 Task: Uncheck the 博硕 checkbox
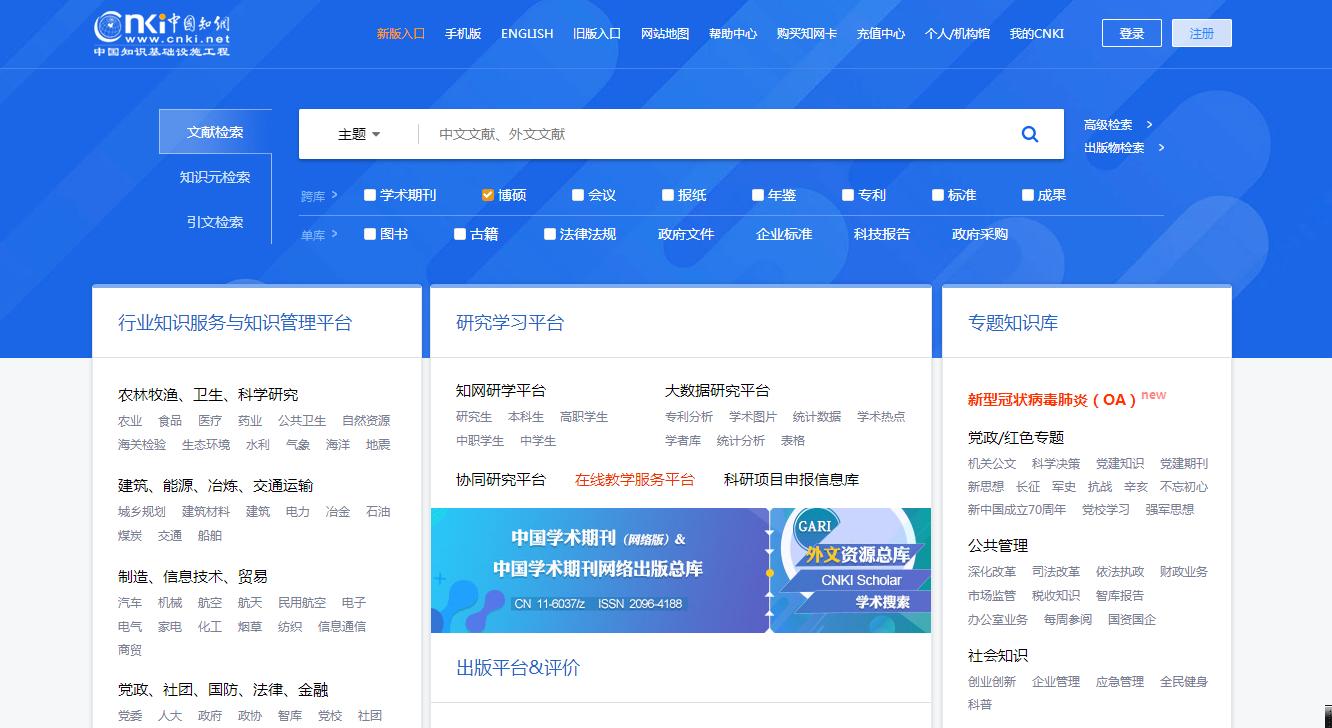point(488,195)
